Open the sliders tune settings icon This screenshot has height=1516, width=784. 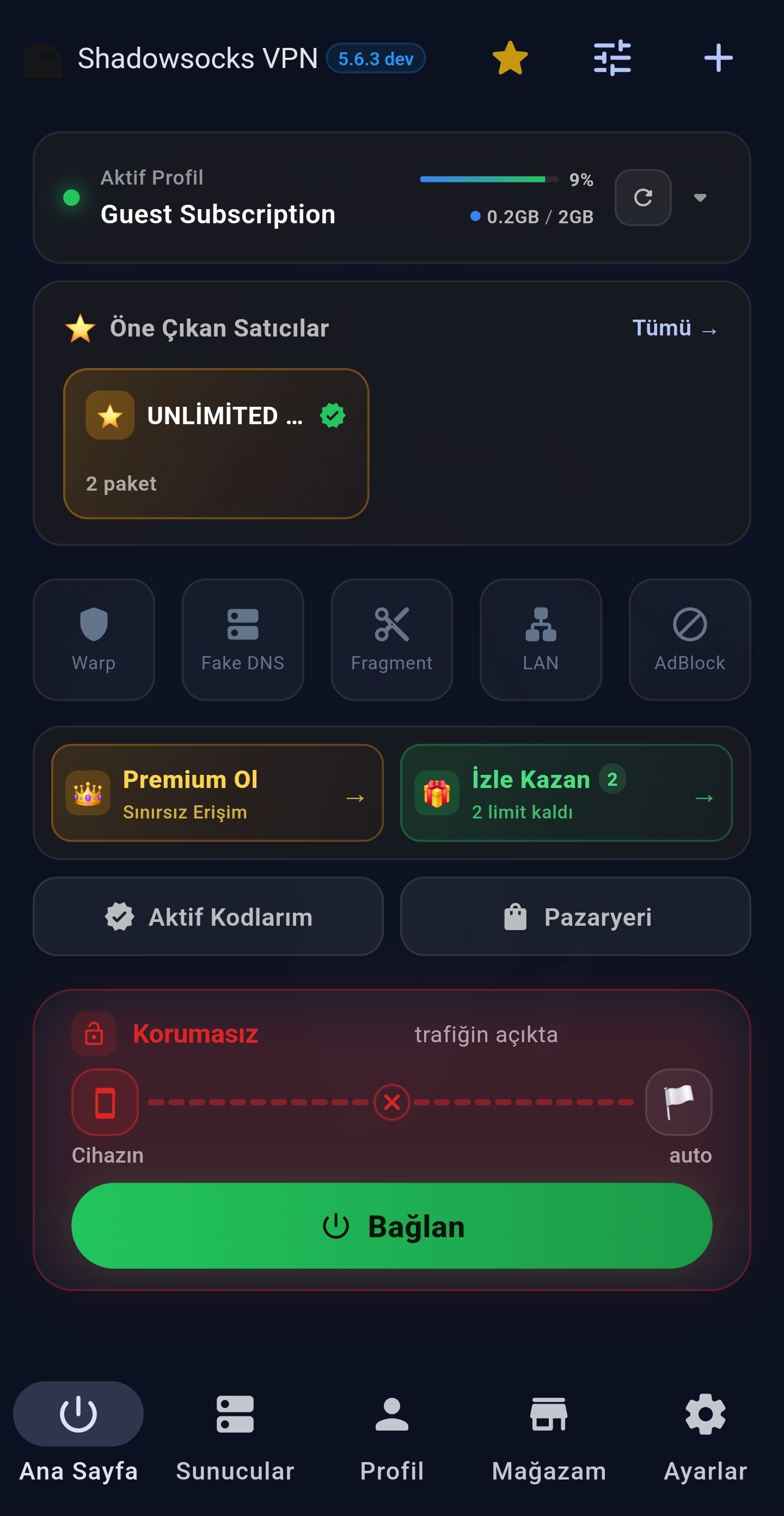(x=612, y=58)
